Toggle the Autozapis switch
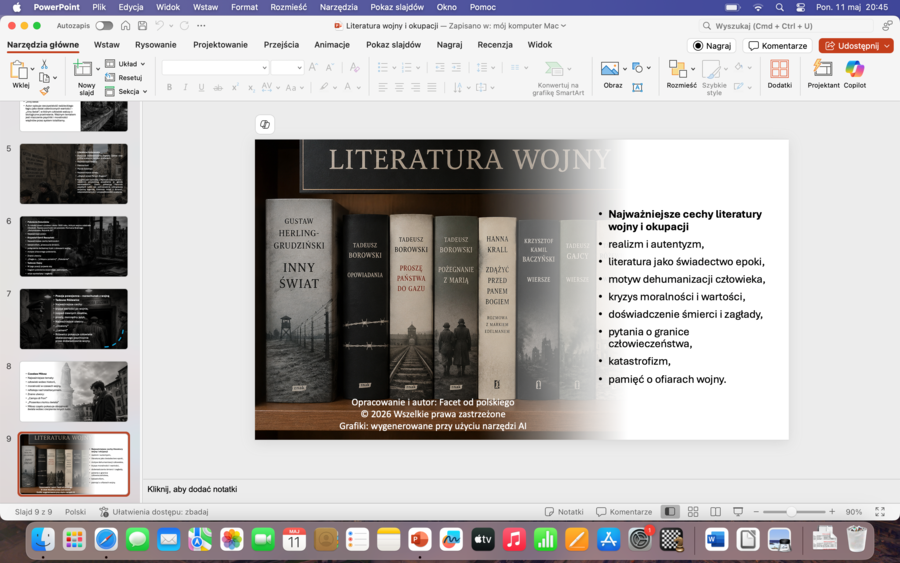900x563 pixels. pos(104,26)
